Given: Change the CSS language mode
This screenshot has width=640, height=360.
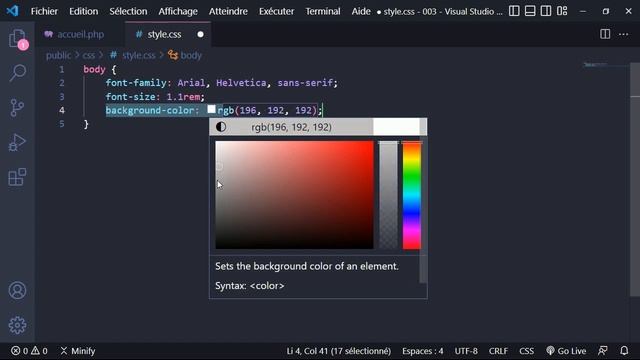Looking at the screenshot, I should (527, 351).
